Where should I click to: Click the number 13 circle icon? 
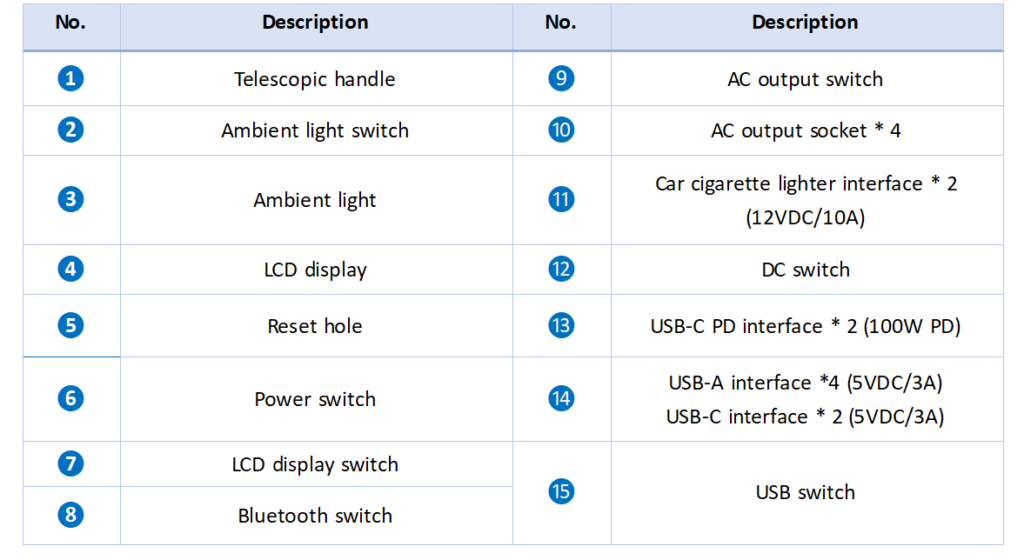click(x=561, y=325)
